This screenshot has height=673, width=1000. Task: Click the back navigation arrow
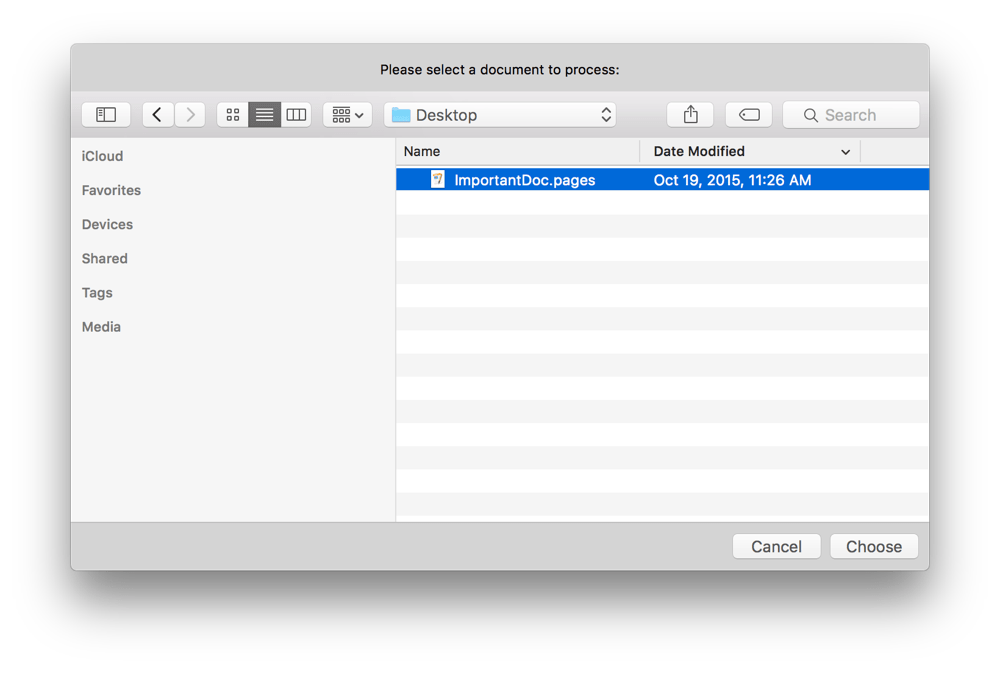[x=157, y=114]
